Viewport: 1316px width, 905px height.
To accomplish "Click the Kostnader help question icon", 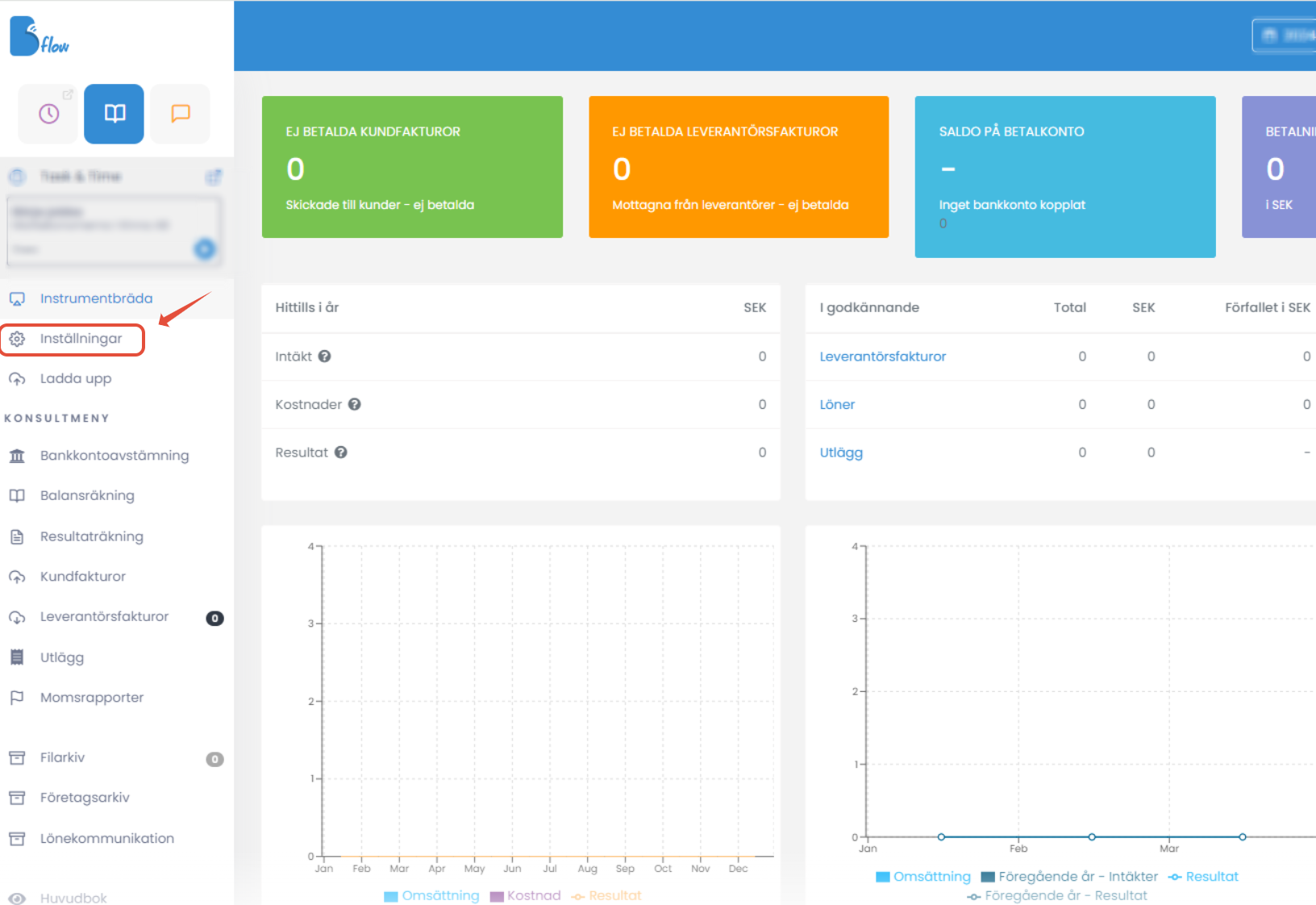I will 355,404.
